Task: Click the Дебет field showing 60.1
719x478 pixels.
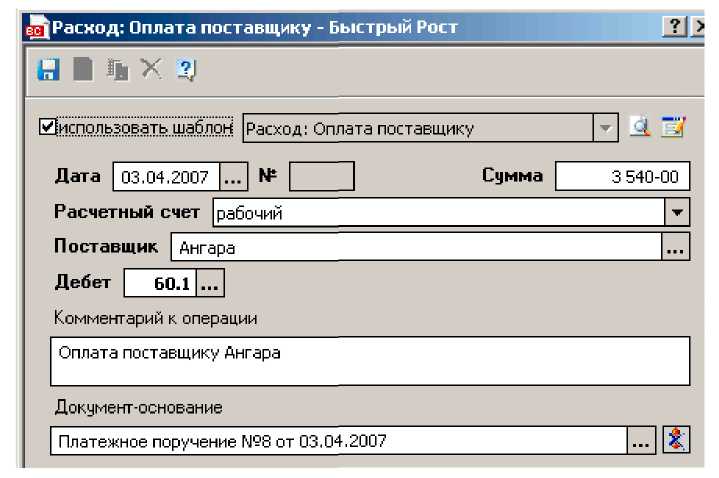Action: 160,283
